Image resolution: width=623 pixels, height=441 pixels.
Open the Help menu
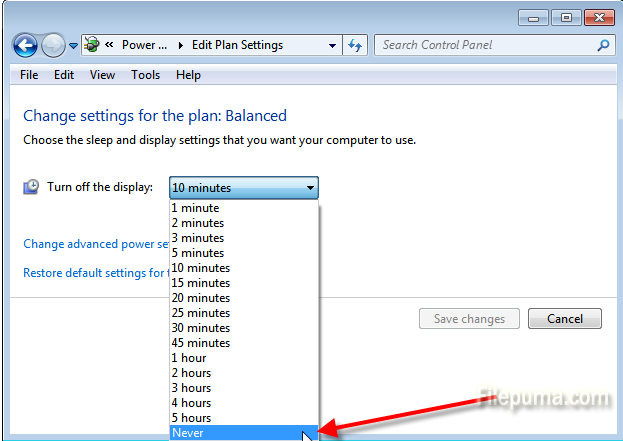[x=188, y=75]
